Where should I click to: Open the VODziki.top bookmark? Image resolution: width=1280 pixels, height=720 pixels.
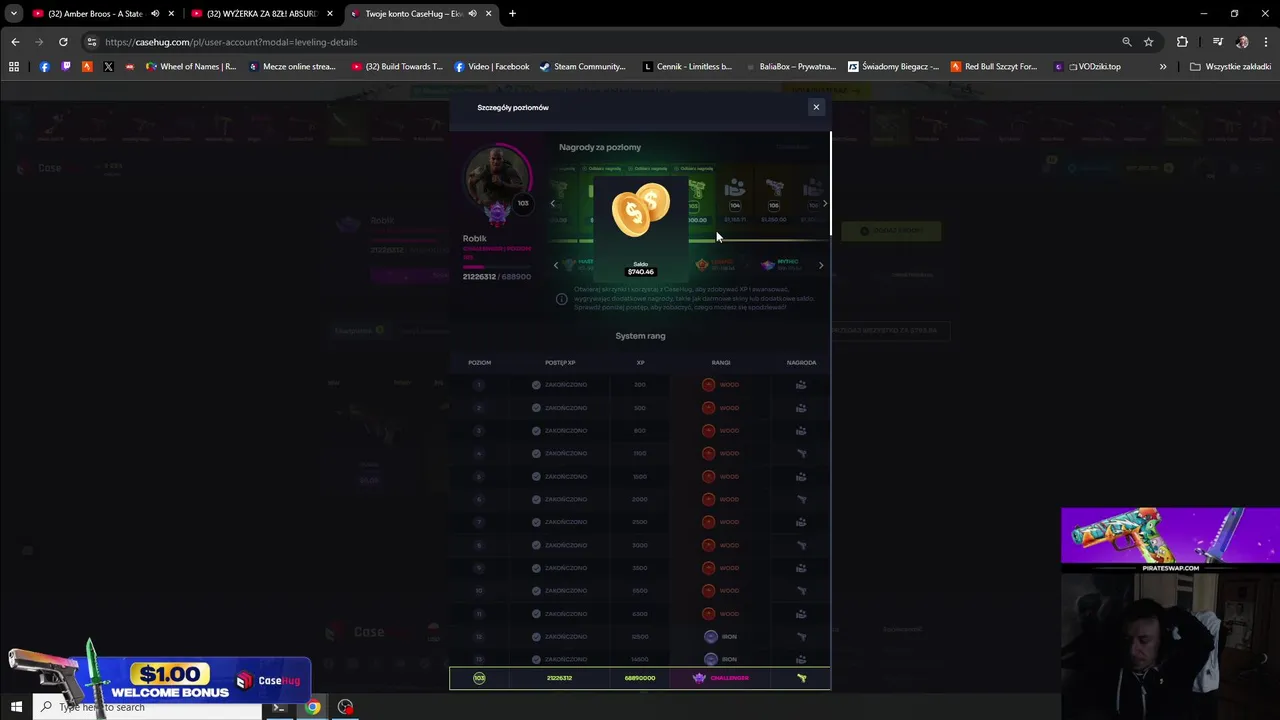1087,67
